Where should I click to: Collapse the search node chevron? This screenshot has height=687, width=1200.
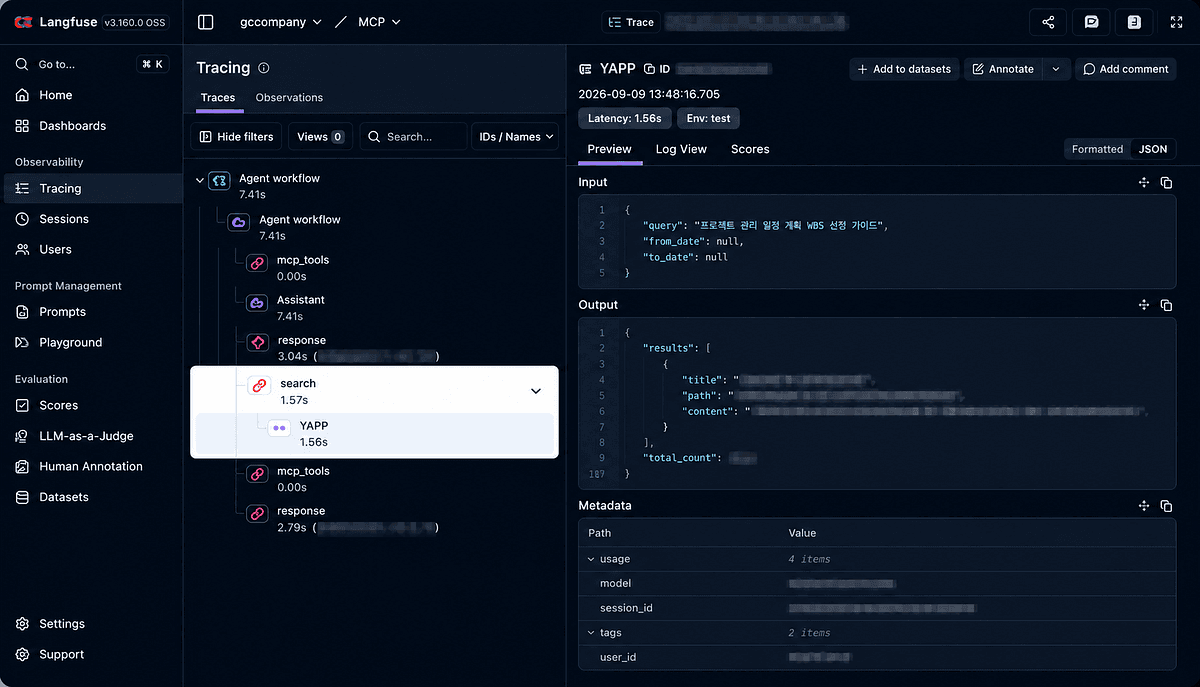click(x=536, y=391)
